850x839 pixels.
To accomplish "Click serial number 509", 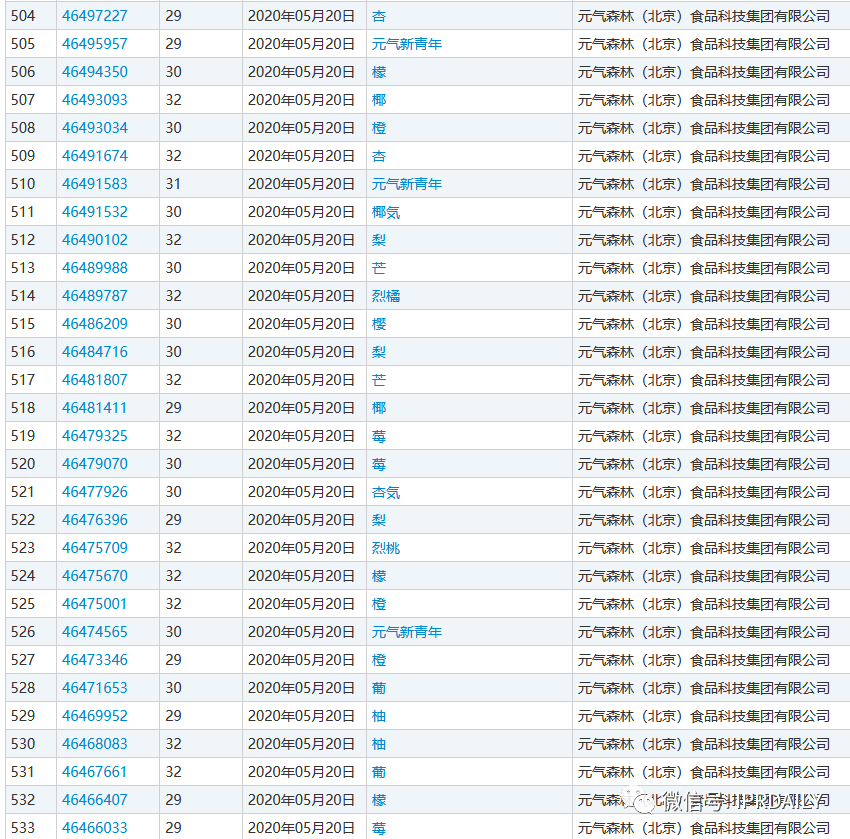I will coord(23,156).
